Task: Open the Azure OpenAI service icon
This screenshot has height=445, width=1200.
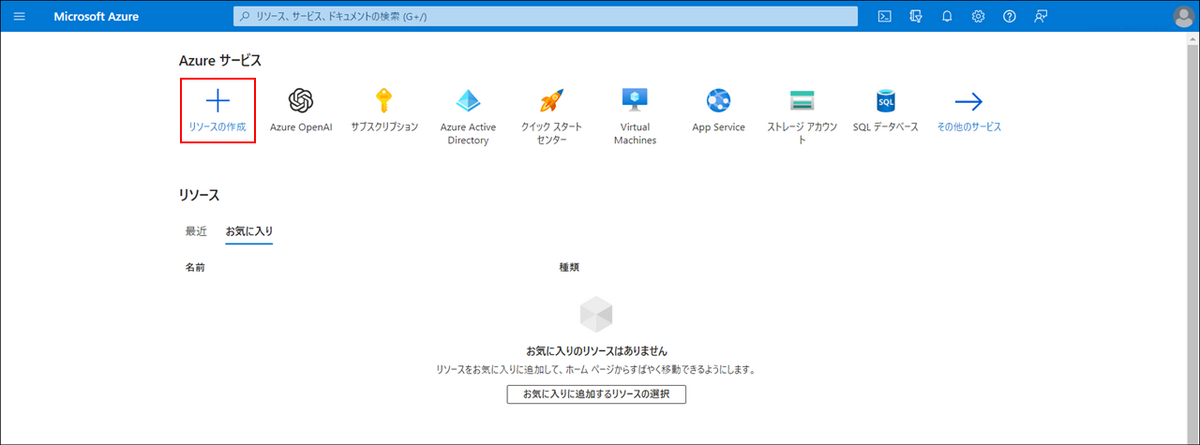Action: 301,101
